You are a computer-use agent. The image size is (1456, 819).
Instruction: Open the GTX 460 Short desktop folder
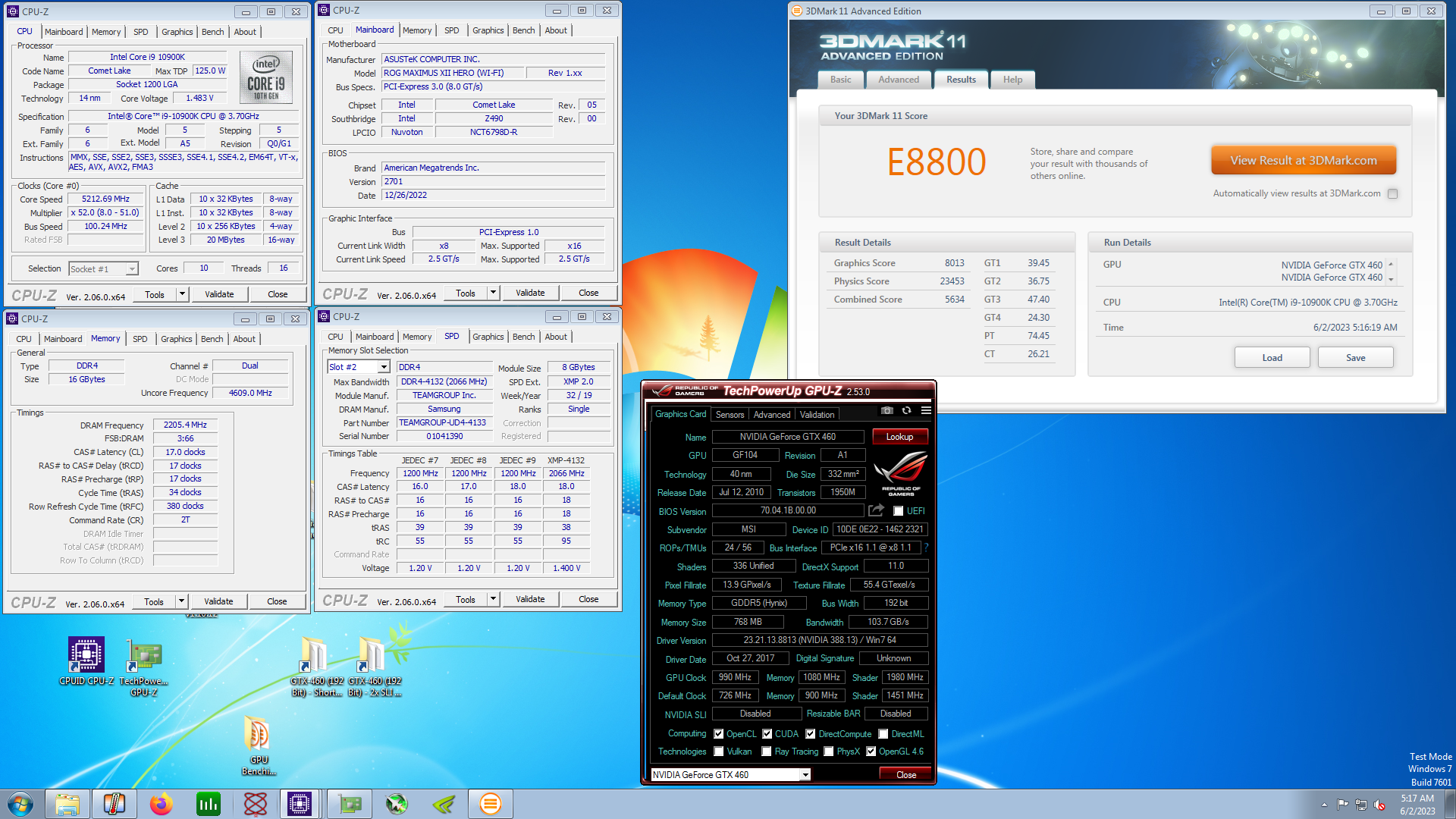[x=316, y=667]
